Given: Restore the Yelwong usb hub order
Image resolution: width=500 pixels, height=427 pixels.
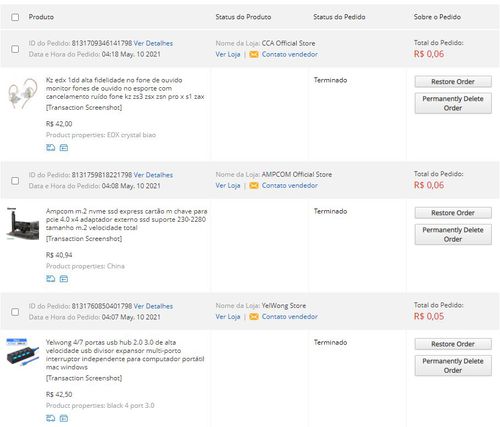Looking at the screenshot, I should pyautogui.click(x=453, y=344).
